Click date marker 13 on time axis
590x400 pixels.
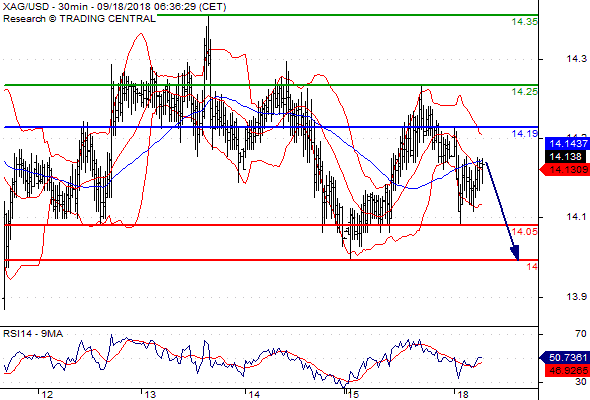pyautogui.click(x=150, y=394)
